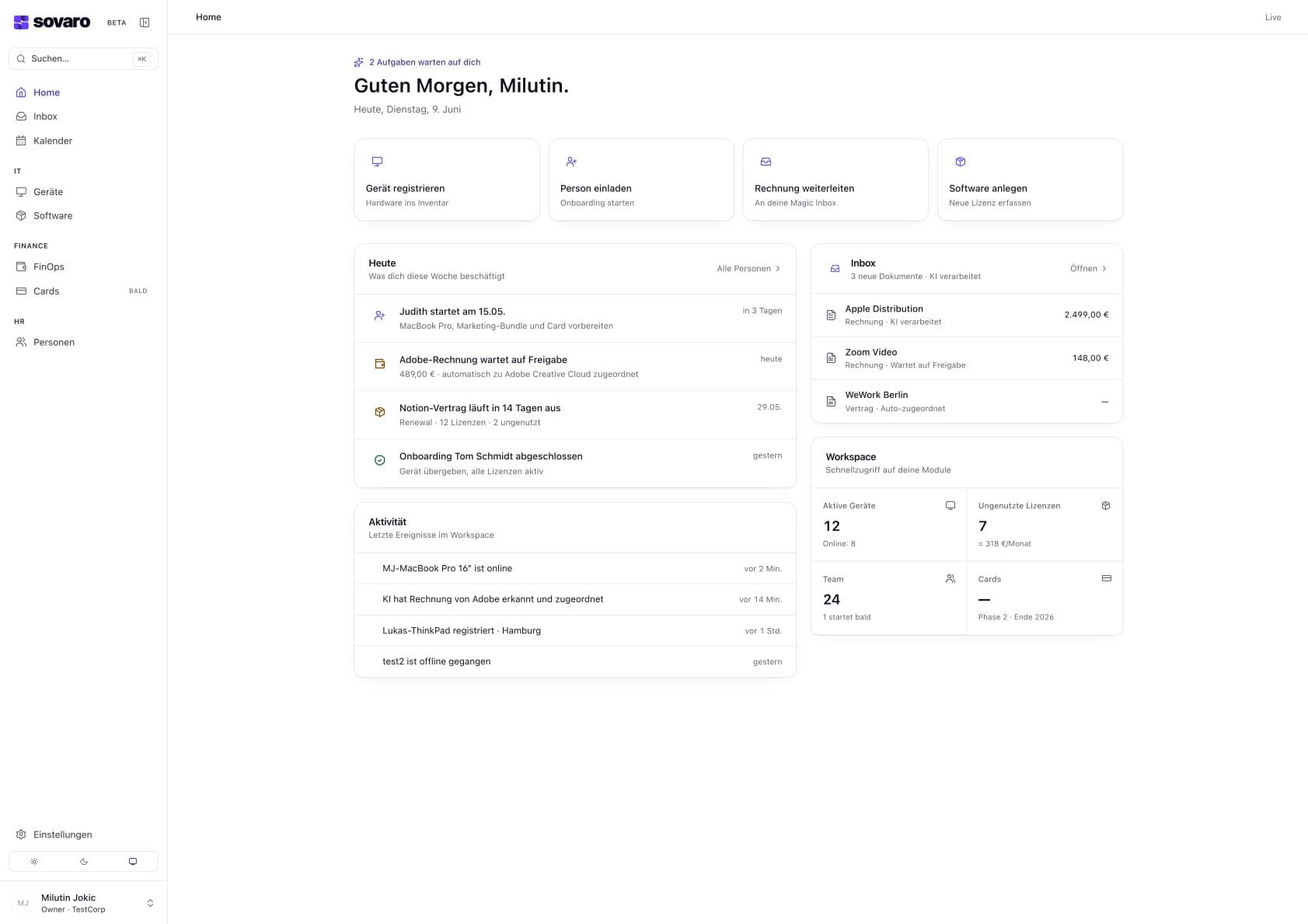Click Live status indicator top right

pos(1273,17)
